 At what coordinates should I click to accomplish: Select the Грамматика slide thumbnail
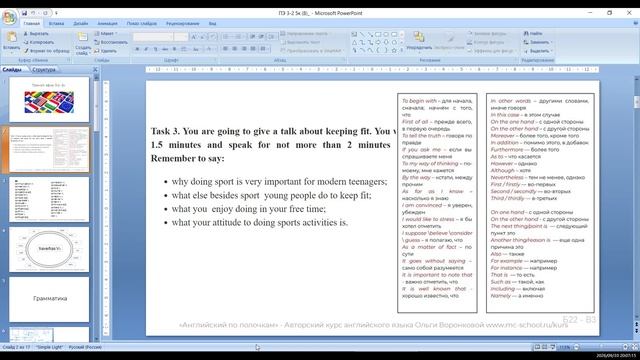pos(49,299)
